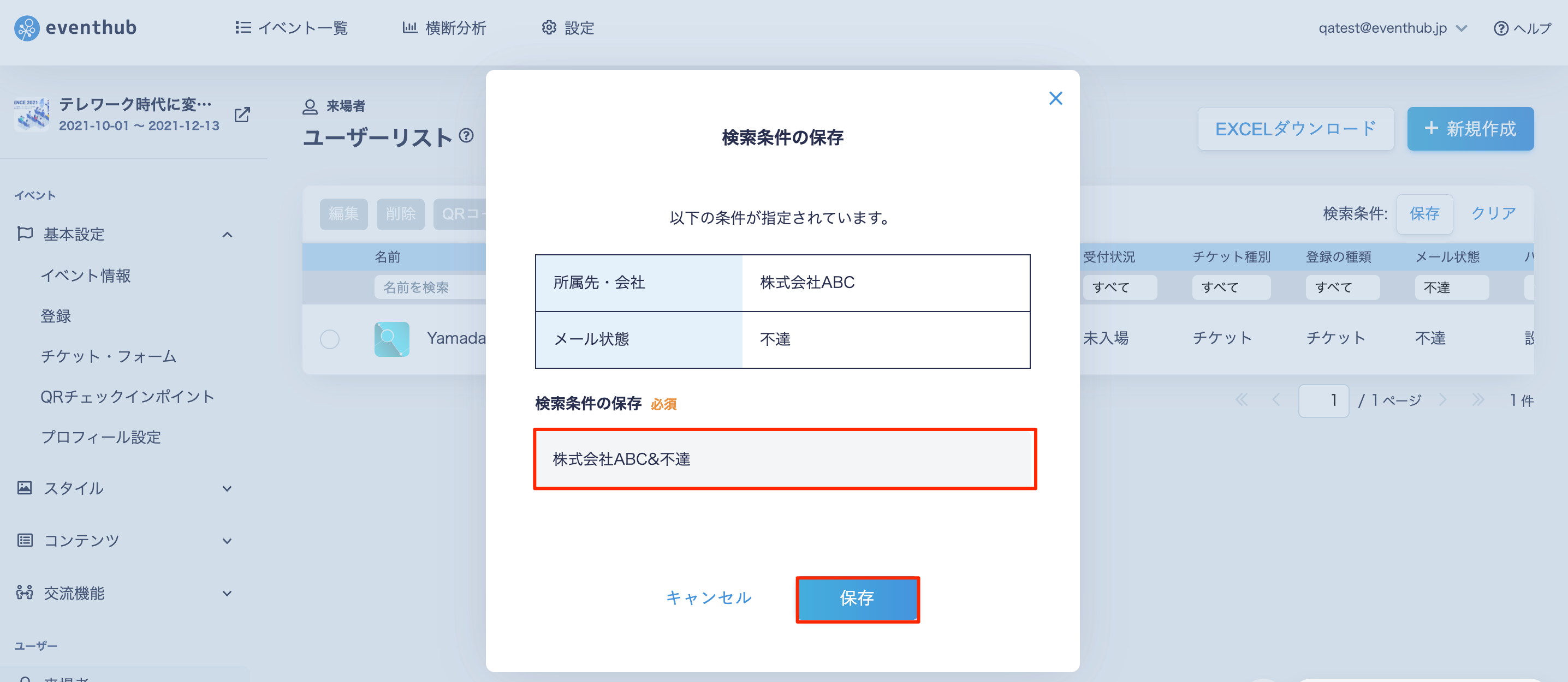Click the Yamada user avatar thumbnail
Viewport: 1568px width, 682px height.
(x=391, y=339)
